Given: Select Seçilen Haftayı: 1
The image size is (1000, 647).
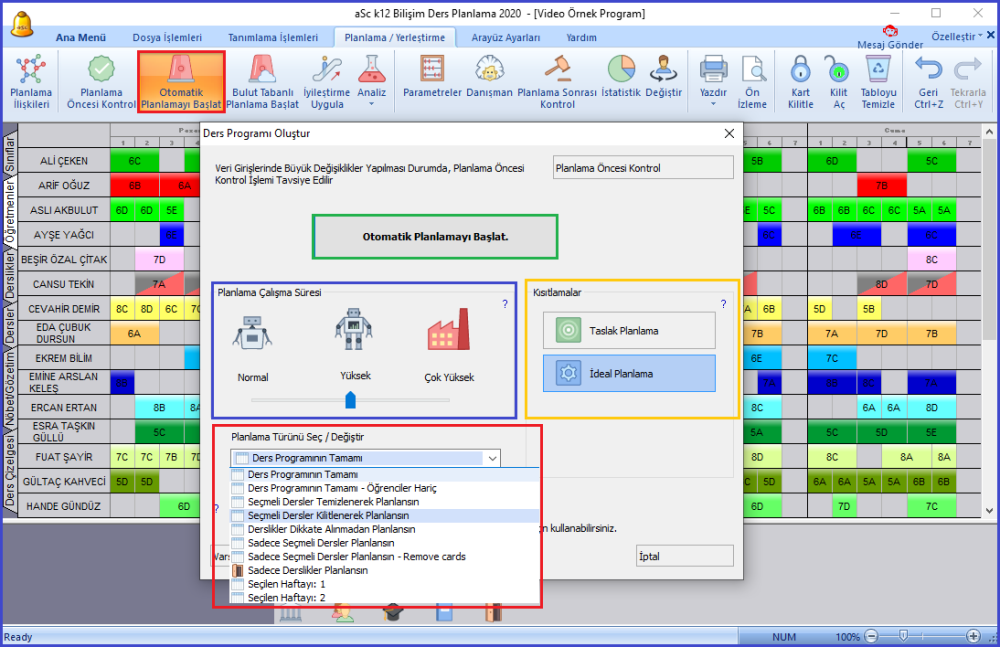Looking at the screenshot, I should pos(385,584).
